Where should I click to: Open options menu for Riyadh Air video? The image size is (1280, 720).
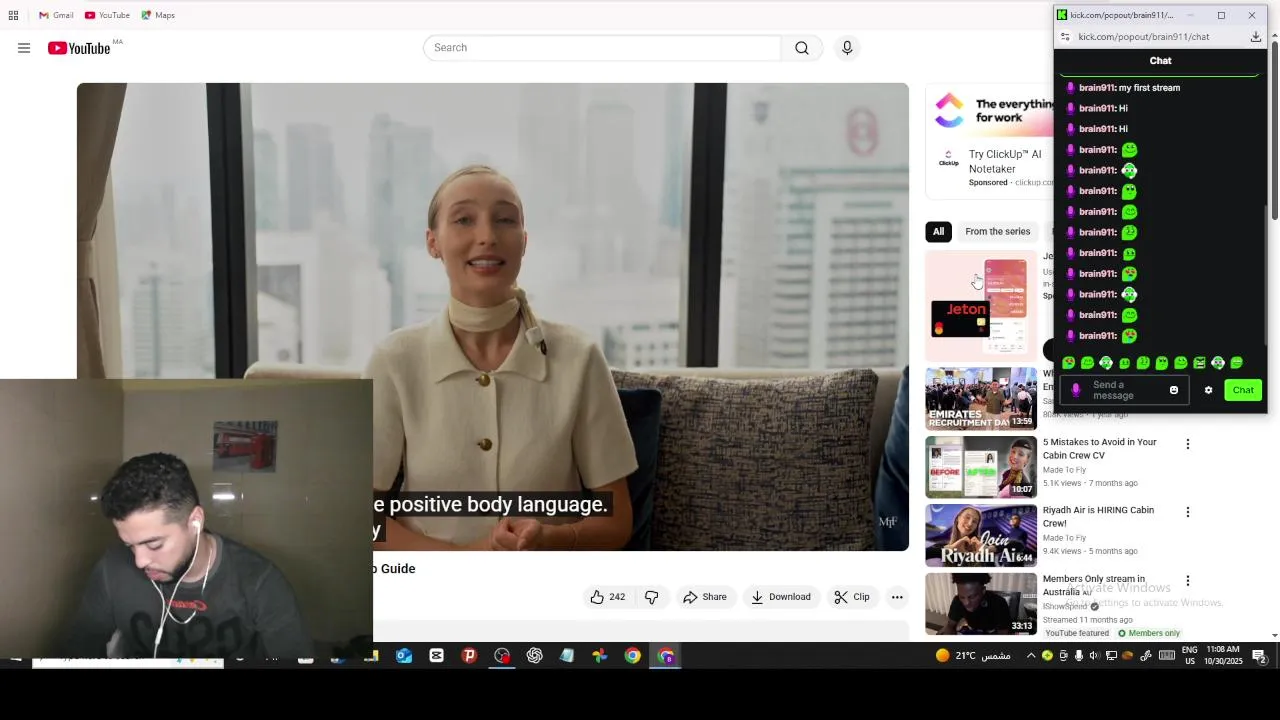pyautogui.click(x=1188, y=512)
